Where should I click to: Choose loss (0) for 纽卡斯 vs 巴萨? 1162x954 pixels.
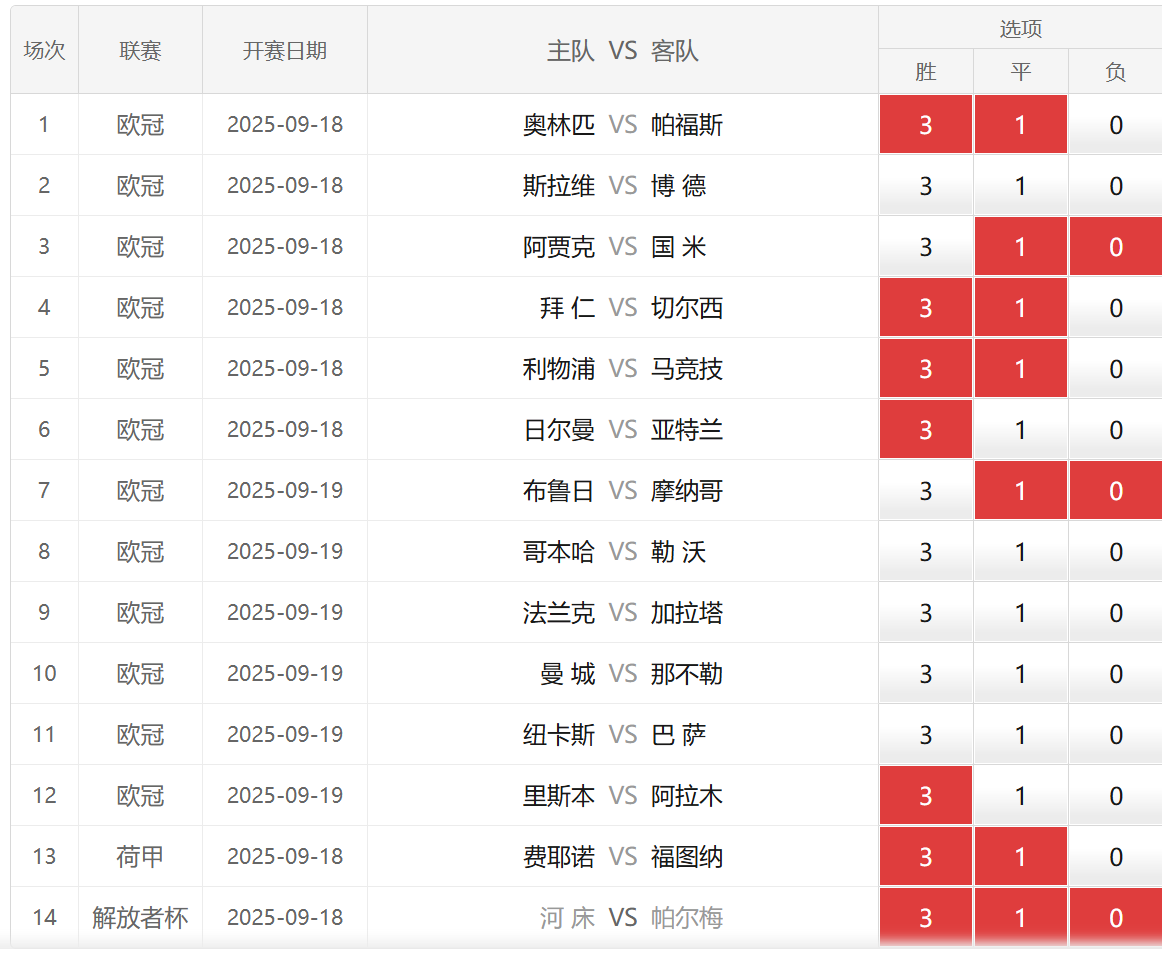pos(1116,735)
